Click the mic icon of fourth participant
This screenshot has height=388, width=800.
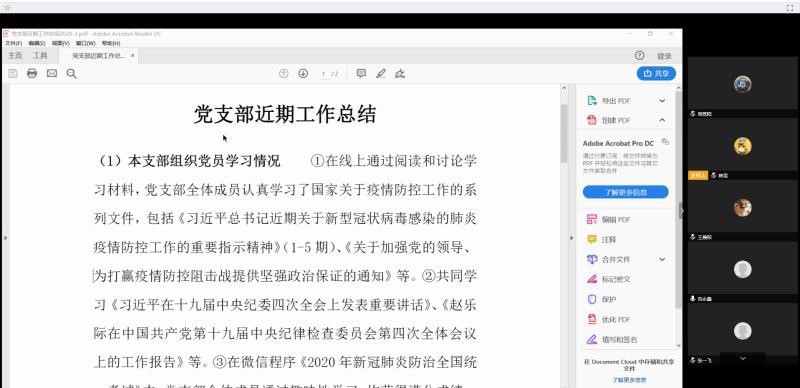point(693,299)
